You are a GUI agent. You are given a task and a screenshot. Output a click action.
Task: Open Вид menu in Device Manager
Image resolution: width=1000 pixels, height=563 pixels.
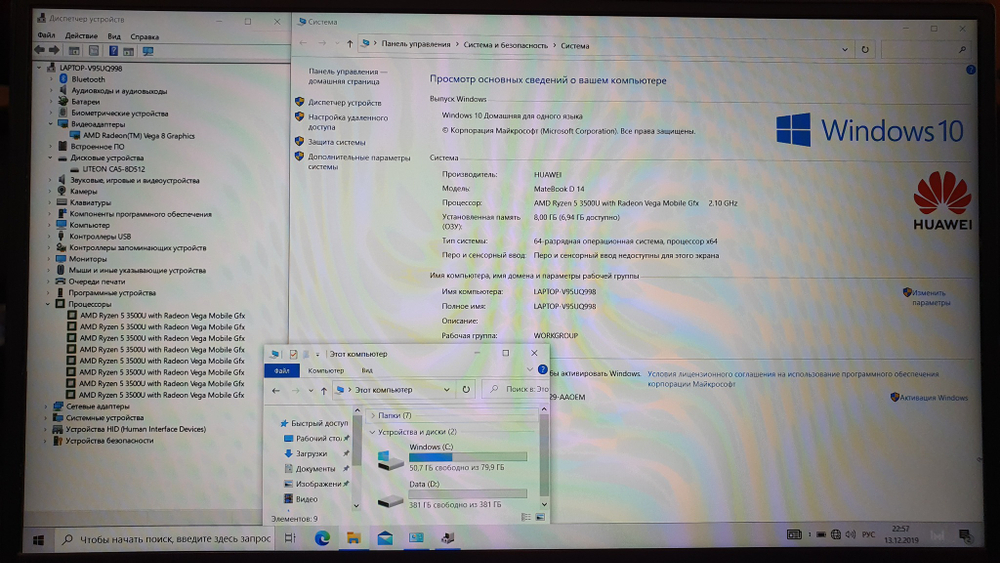click(114, 36)
